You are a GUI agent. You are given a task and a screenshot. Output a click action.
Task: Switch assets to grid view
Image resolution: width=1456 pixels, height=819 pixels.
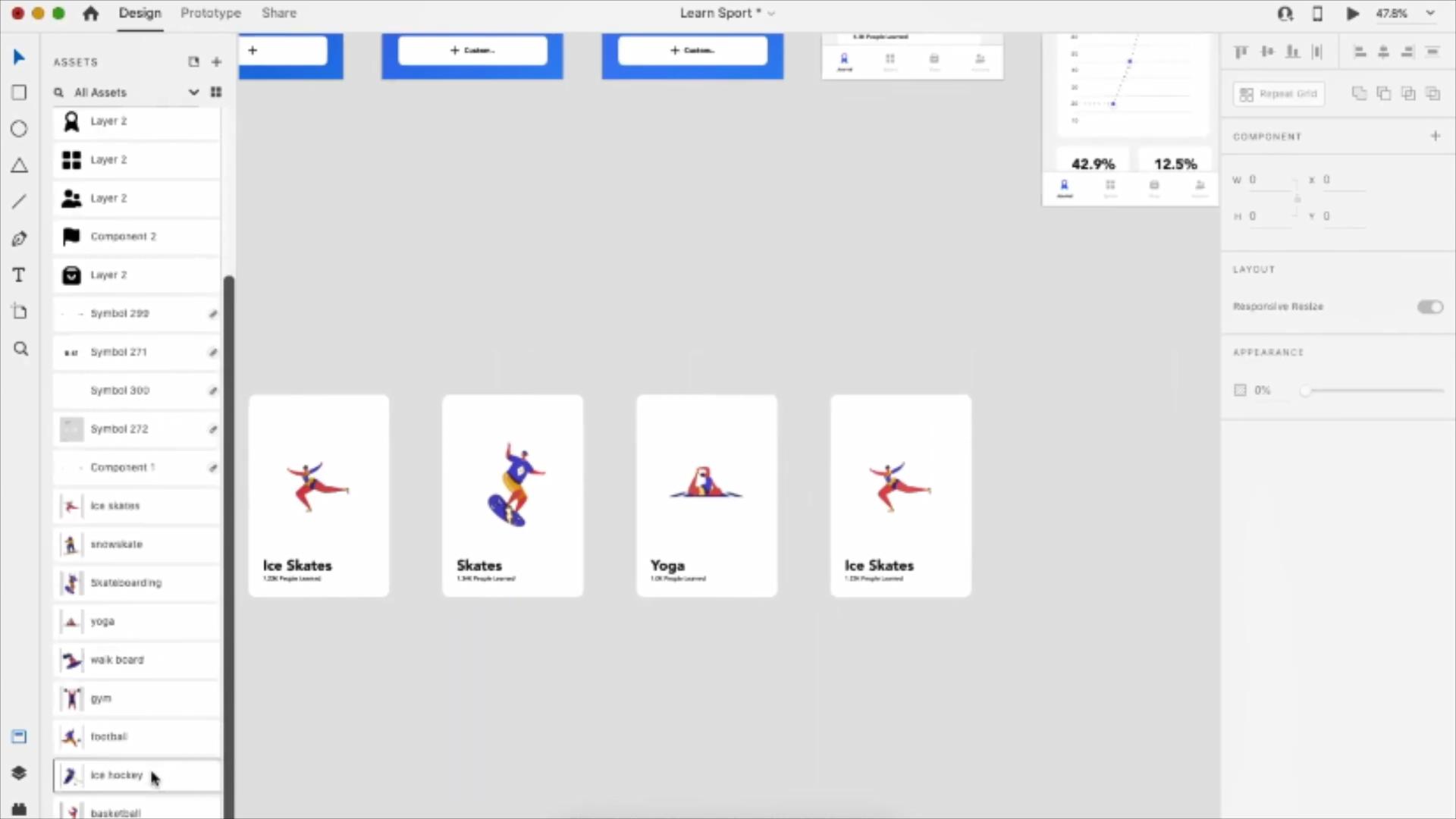pyautogui.click(x=216, y=93)
